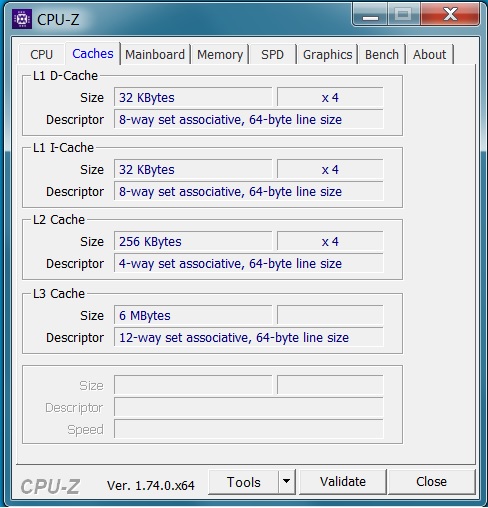
Task: Switch to the Mainboard tab
Action: (x=155, y=54)
